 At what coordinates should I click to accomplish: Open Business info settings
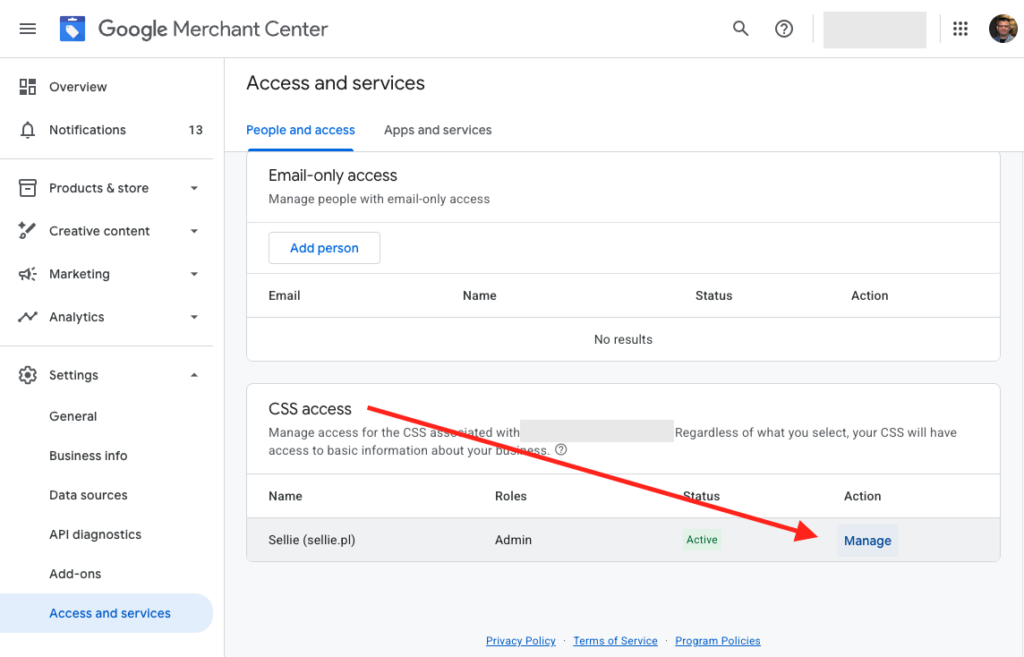[88, 455]
